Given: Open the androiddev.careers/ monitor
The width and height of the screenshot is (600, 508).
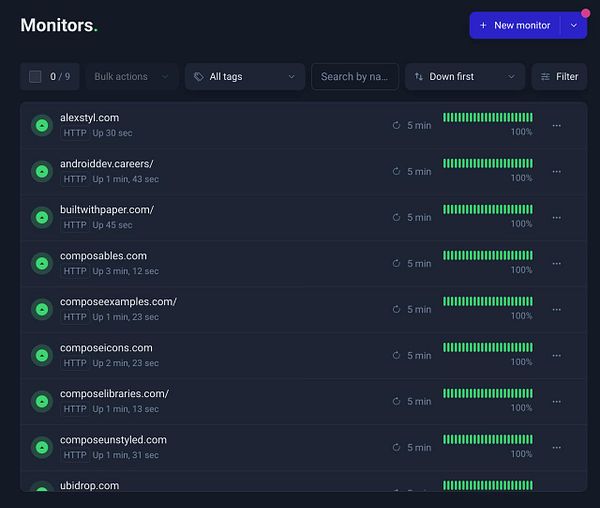Looking at the screenshot, I should pyautogui.click(x=107, y=164).
